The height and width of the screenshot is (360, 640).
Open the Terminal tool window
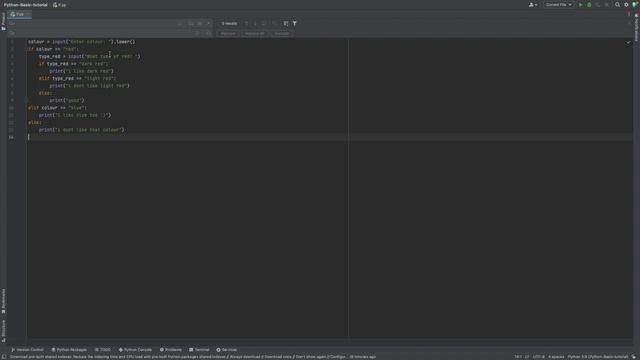point(199,350)
